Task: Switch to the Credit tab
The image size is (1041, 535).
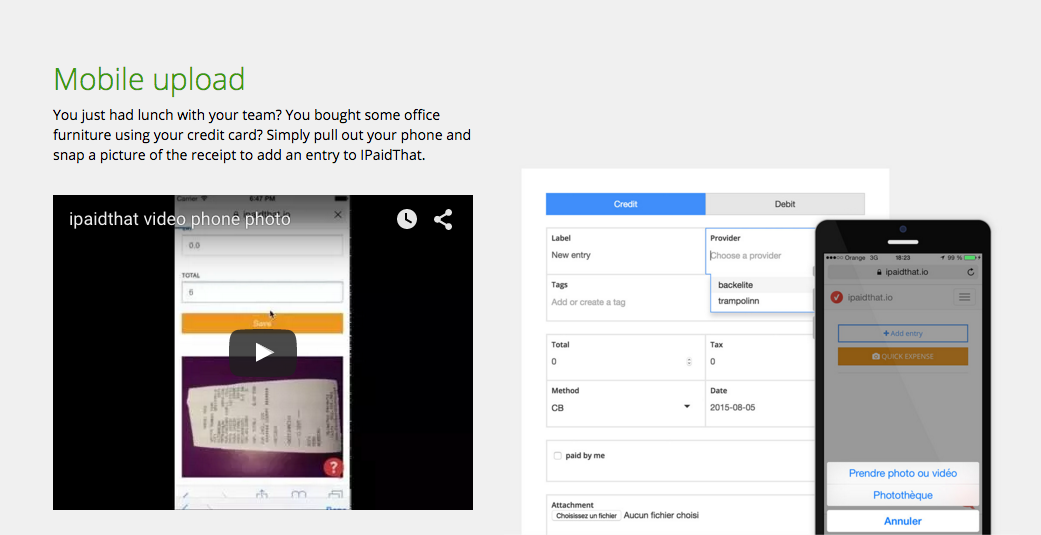Action: tap(625, 204)
